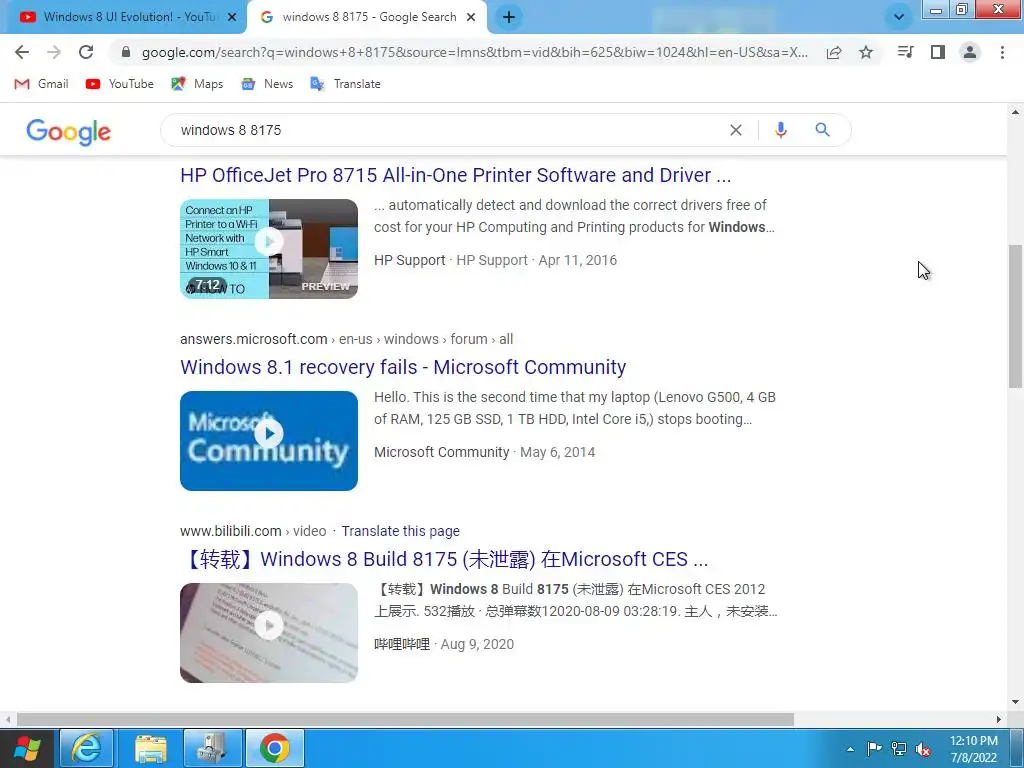This screenshot has height=768, width=1024.
Task: Open the network tray icon
Action: click(899, 749)
